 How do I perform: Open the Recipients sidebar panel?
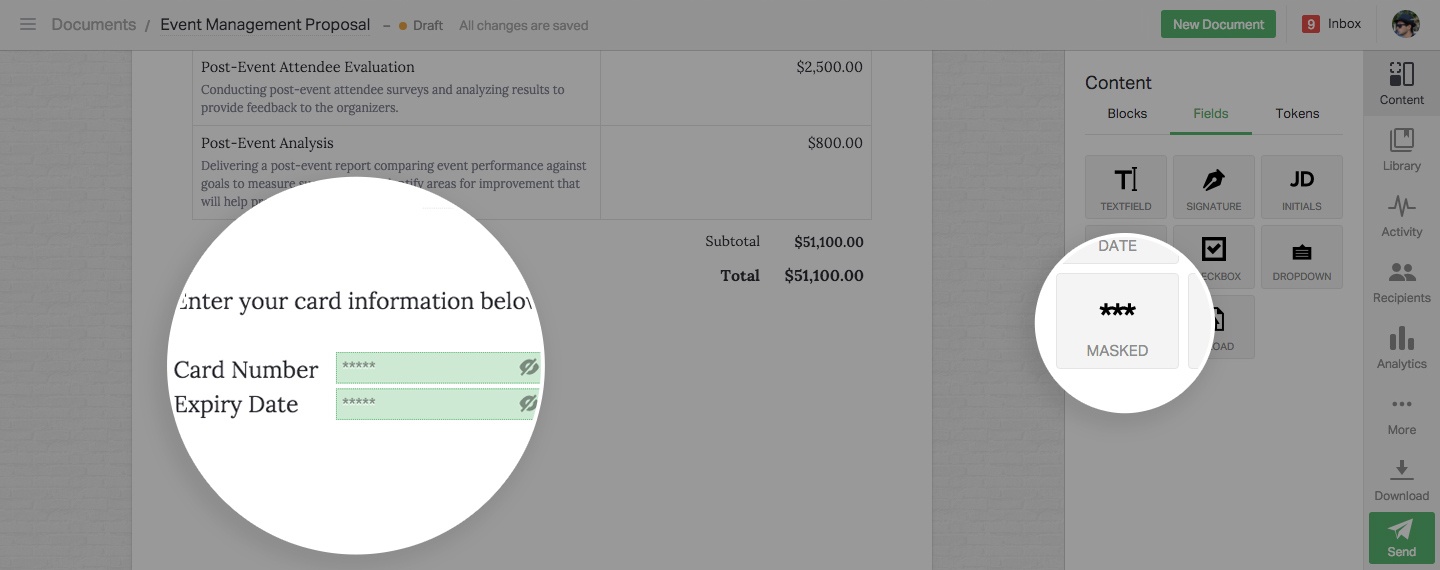click(x=1401, y=282)
